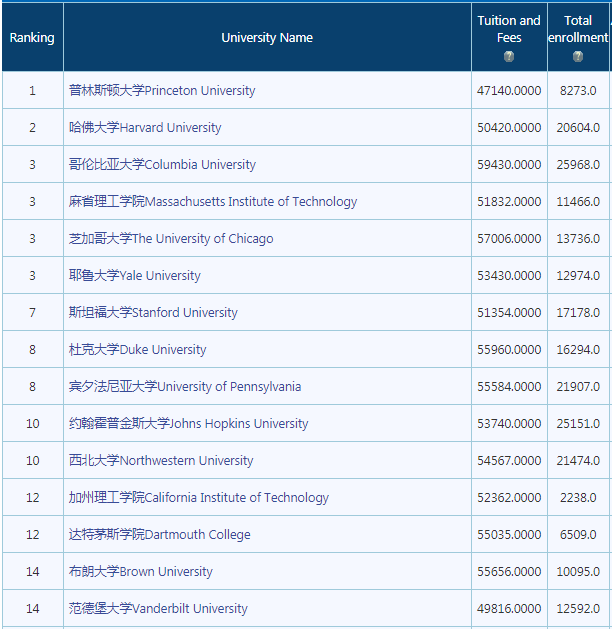This screenshot has width=612, height=629.
Task: Select MIT's enrollment value 11466.0
Action: point(578,201)
